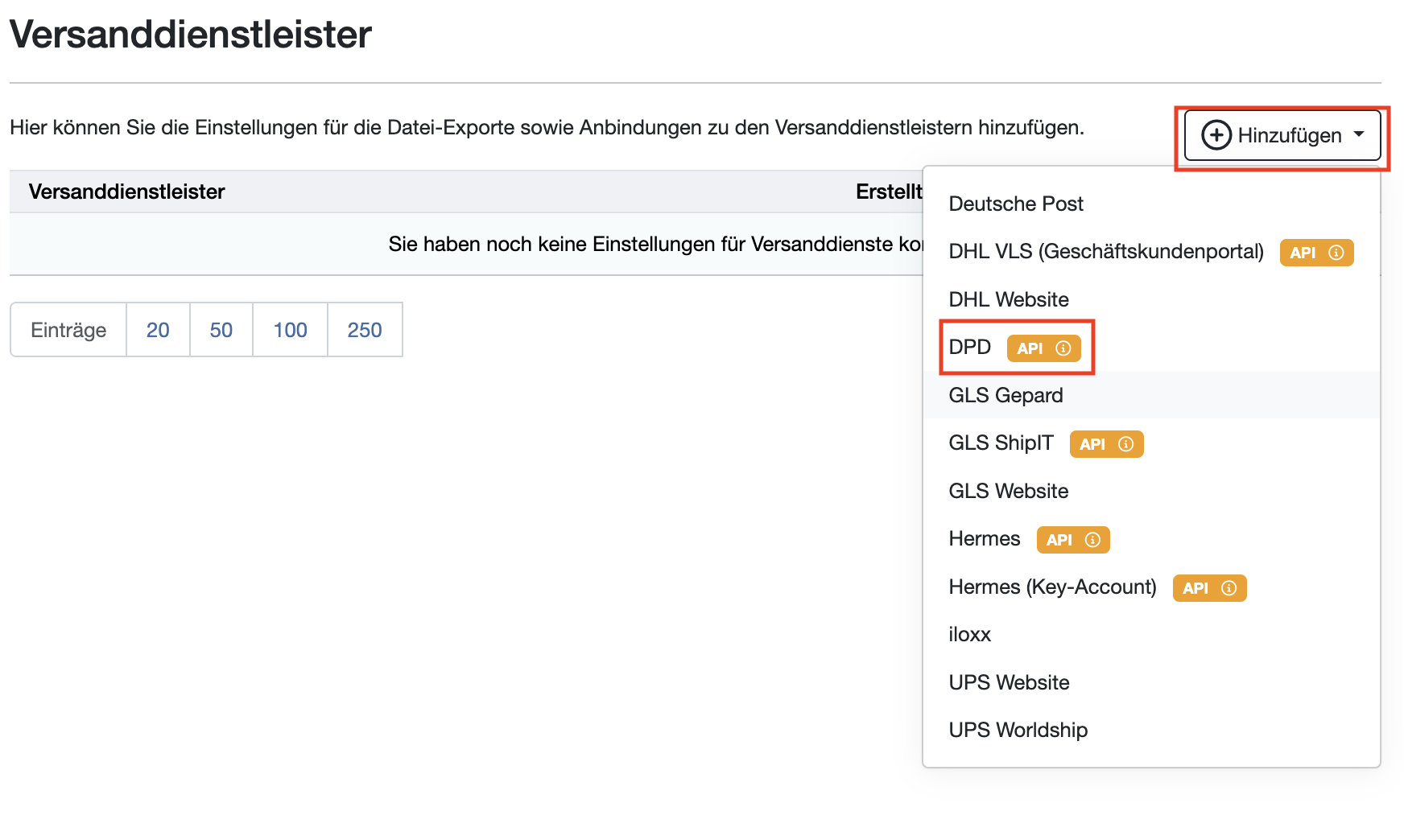Choose DHL VLS (Geschäftskundenportal) entry
The height and width of the screenshot is (840, 1404).
1151,252
